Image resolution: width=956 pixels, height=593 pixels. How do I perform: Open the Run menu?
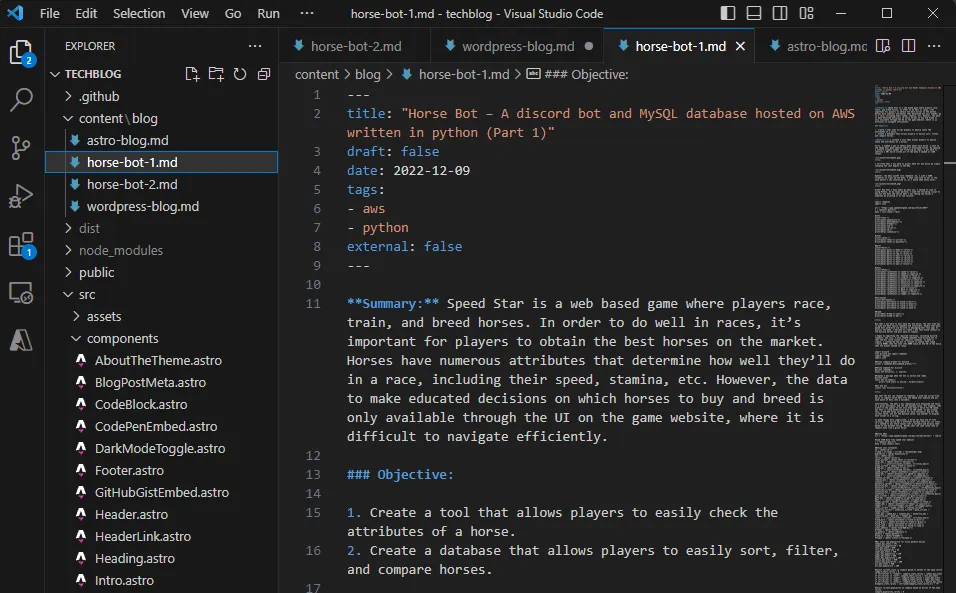268,13
